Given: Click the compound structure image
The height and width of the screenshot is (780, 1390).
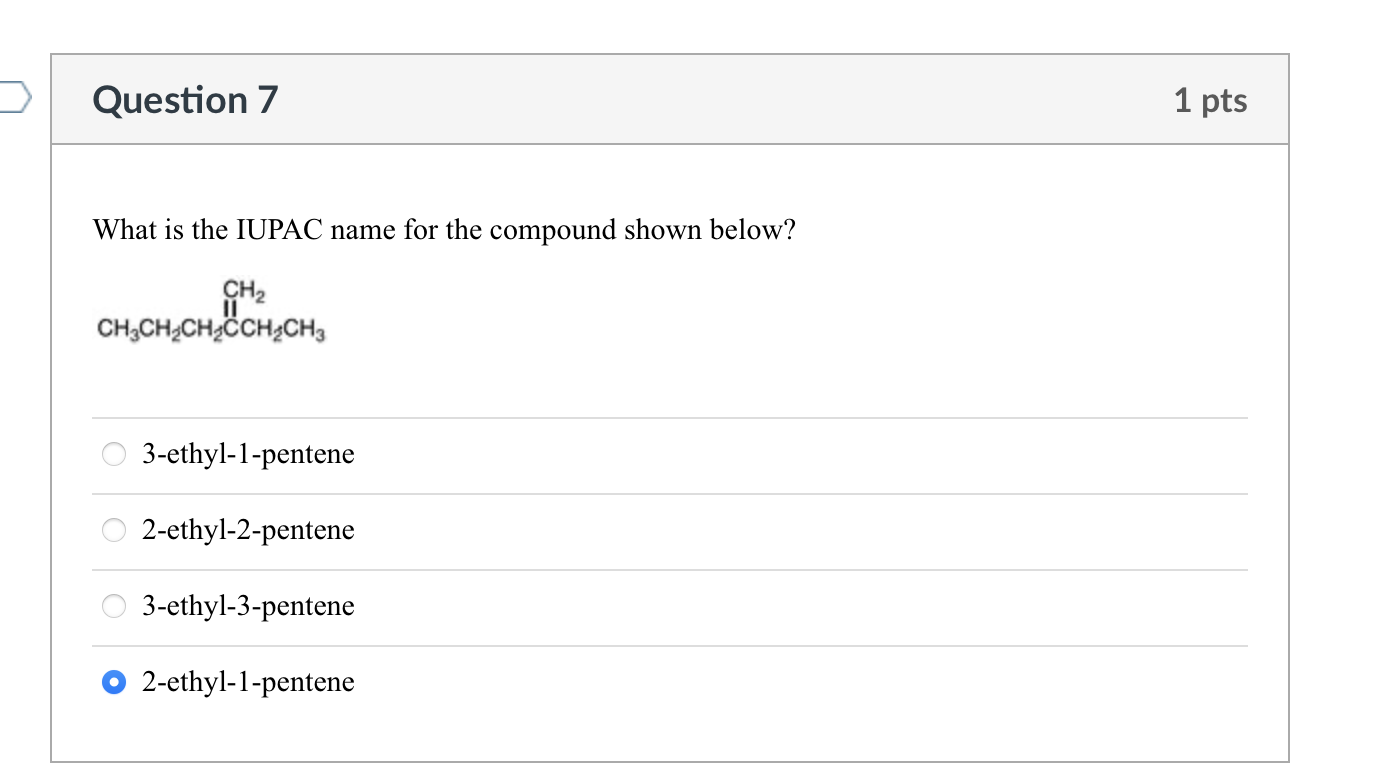Looking at the screenshot, I should tap(211, 311).
